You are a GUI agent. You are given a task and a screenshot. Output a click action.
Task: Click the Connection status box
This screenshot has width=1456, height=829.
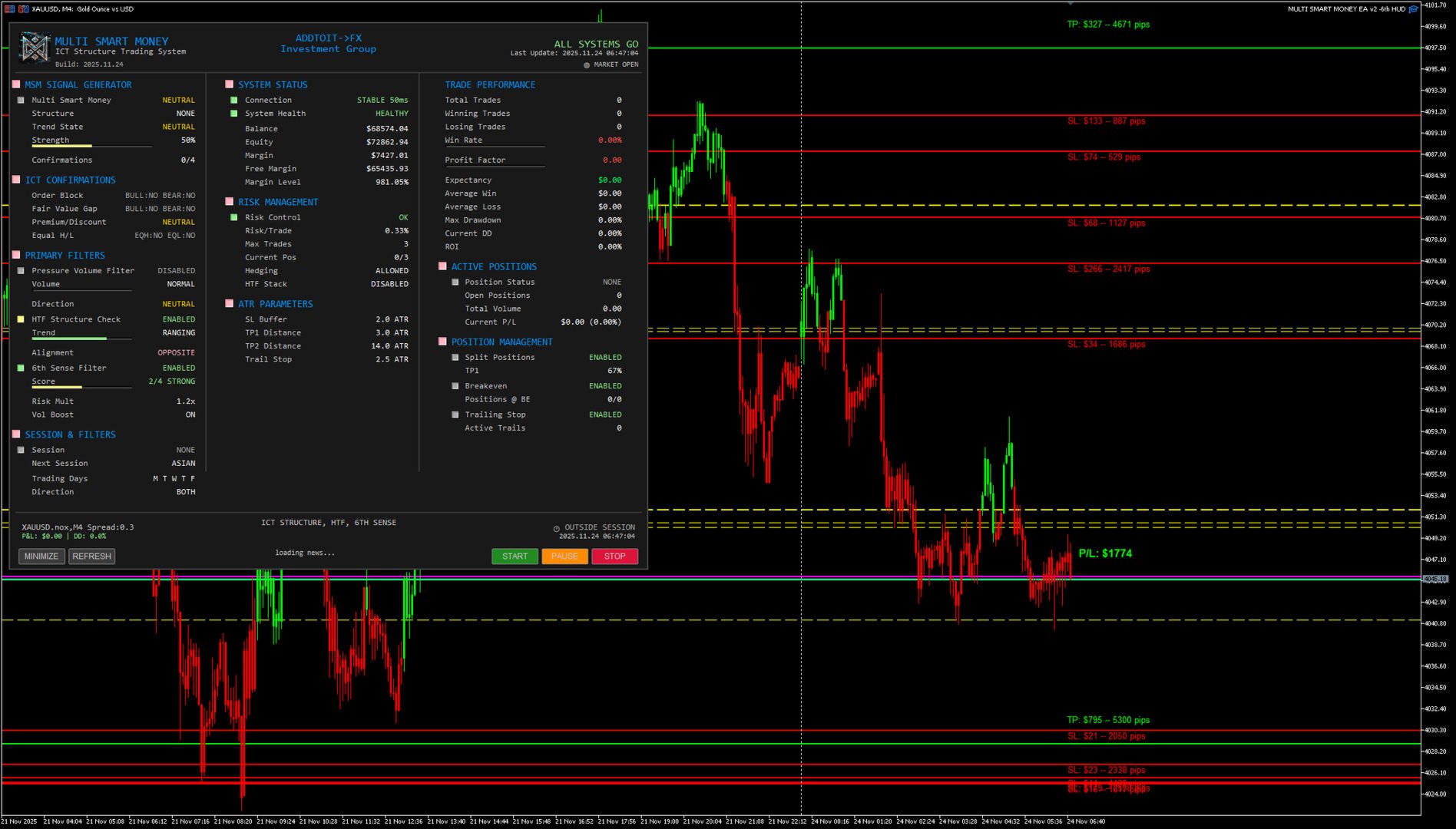234,101
